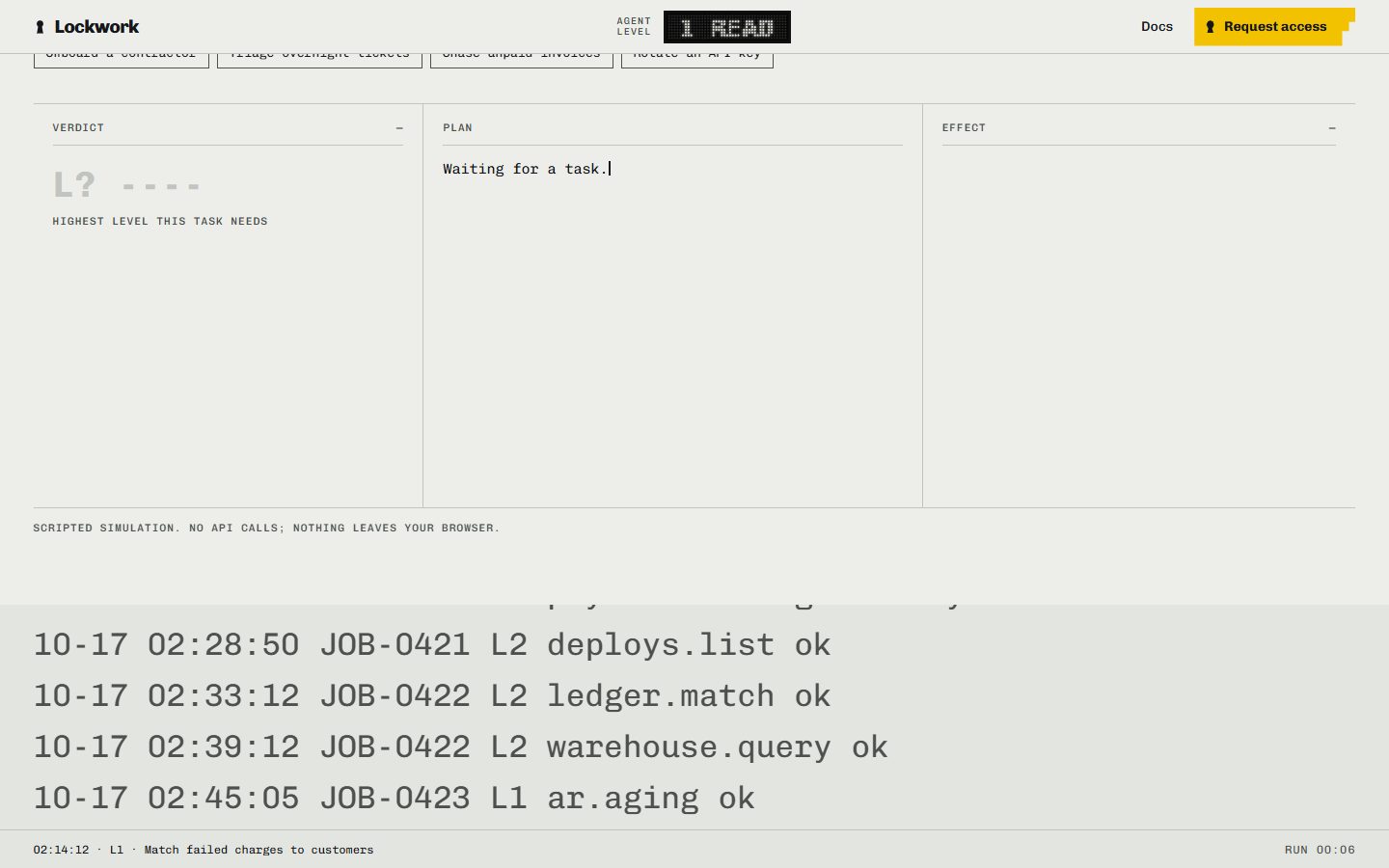
Task: Click the Effect panel header label
Action: [964, 128]
